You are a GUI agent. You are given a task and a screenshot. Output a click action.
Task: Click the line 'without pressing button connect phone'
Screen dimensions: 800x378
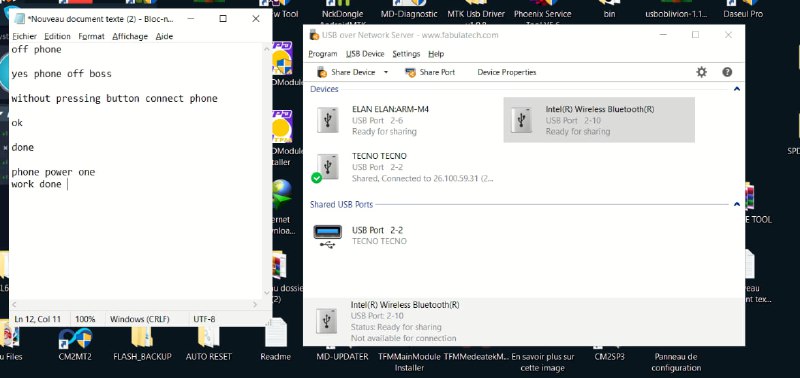(x=114, y=98)
